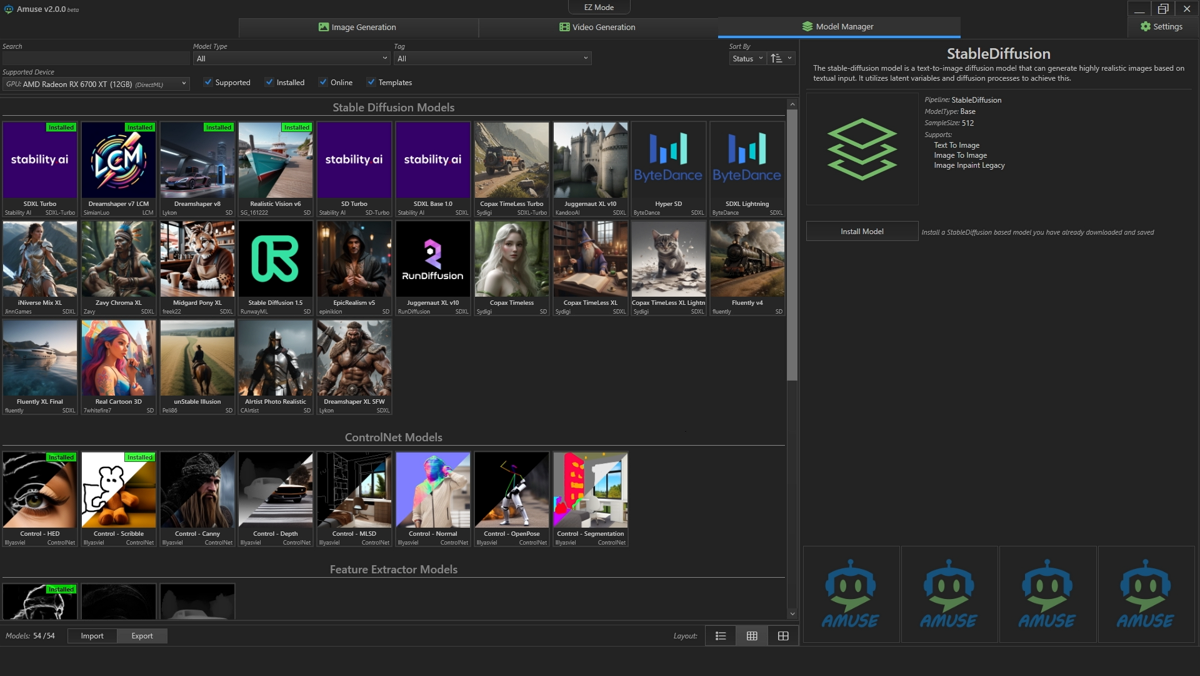Expand the Model Type dropdown
The image size is (1200, 676).
(x=291, y=59)
